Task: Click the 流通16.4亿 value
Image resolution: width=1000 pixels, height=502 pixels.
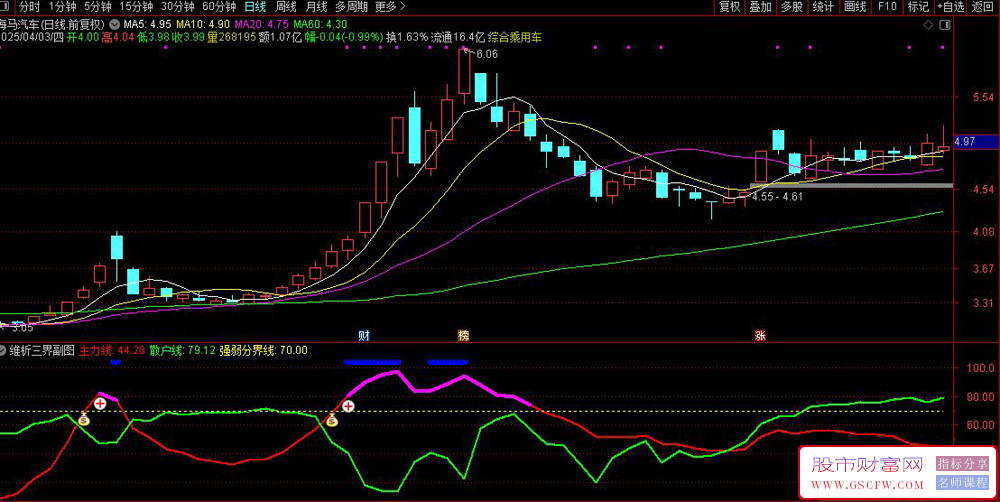Action: 458,37
